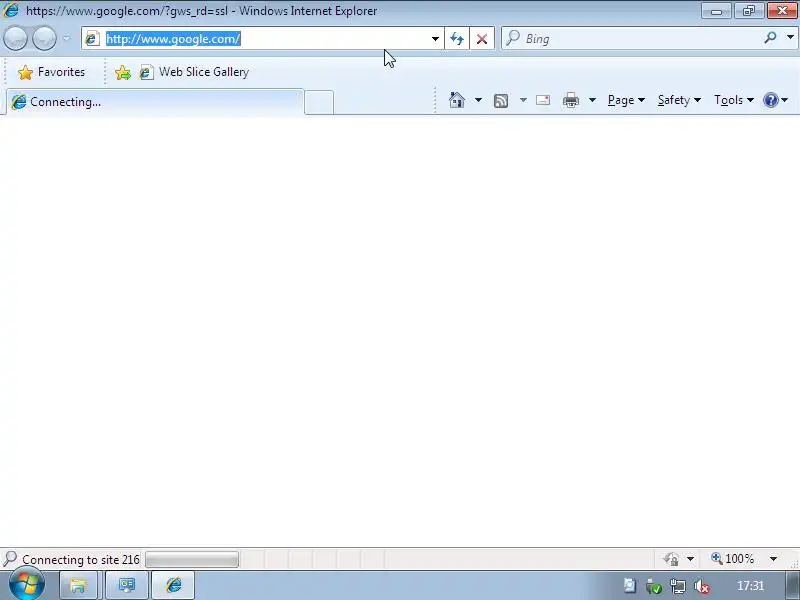Select the Connecting... tab
The image size is (800, 600).
coord(155,102)
